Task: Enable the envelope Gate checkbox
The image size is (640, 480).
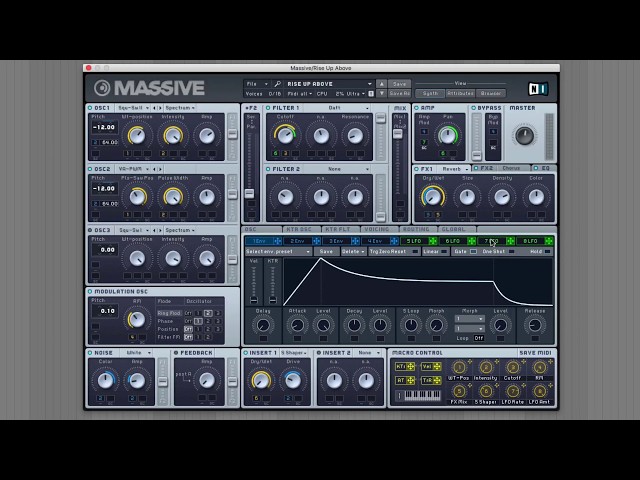Action: [x=472, y=252]
